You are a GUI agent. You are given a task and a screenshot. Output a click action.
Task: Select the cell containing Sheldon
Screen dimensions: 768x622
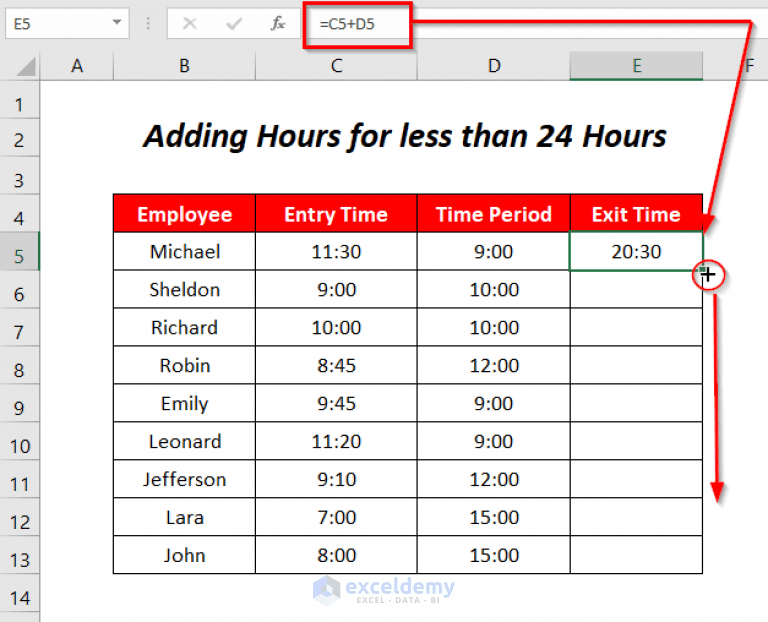[184, 289]
